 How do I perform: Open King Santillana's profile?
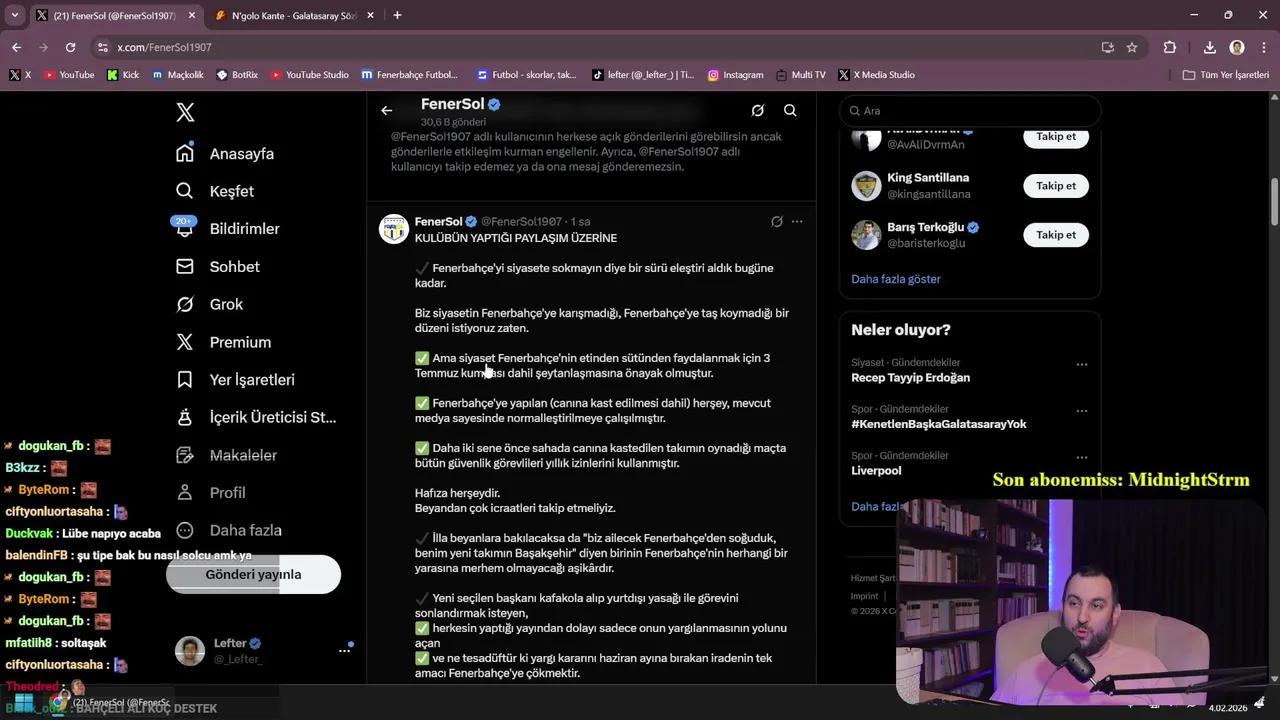(928, 178)
